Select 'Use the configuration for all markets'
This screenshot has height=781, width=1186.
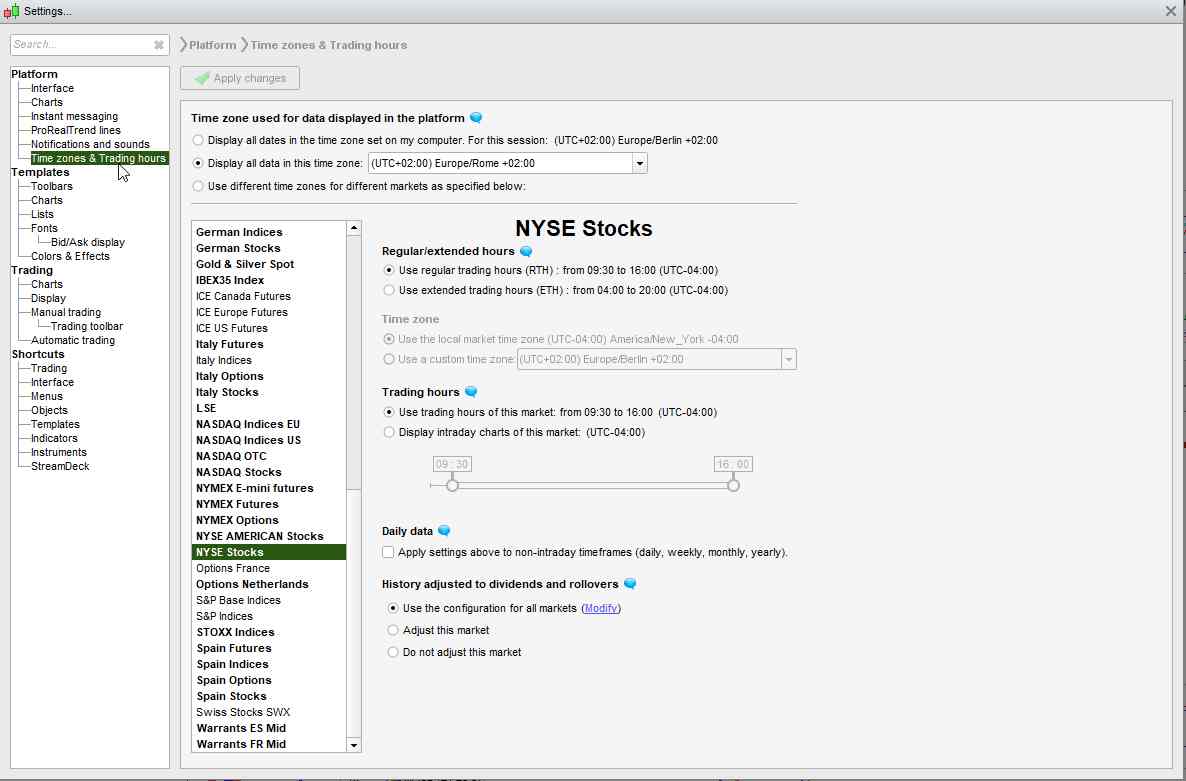click(x=393, y=608)
